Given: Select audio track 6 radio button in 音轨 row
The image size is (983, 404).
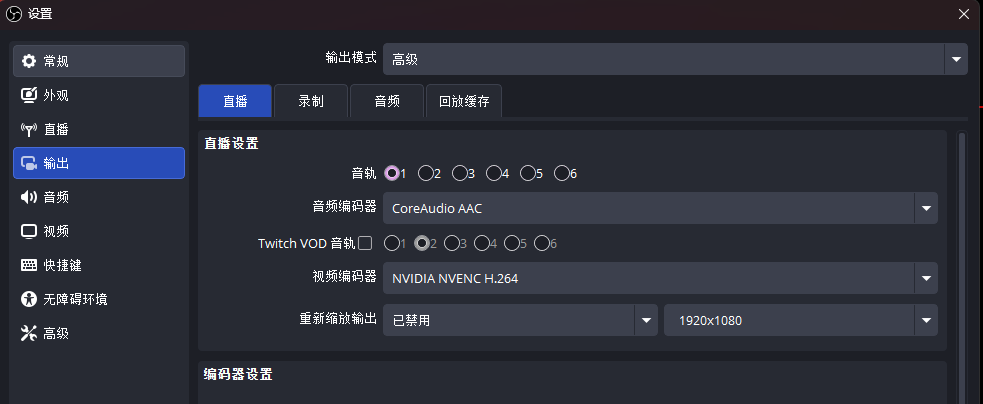Looking at the screenshot, I should pyautogui.click(x=562, y=173).
